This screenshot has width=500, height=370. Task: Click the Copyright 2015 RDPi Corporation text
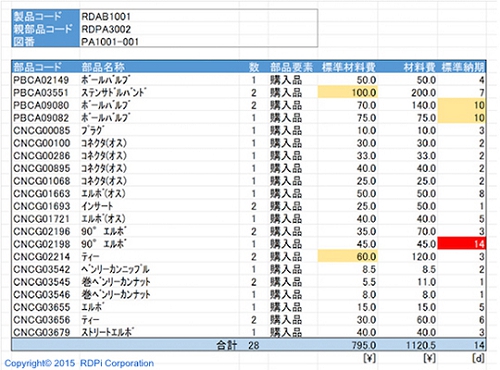pyautogui.click(x=79, y=363)
